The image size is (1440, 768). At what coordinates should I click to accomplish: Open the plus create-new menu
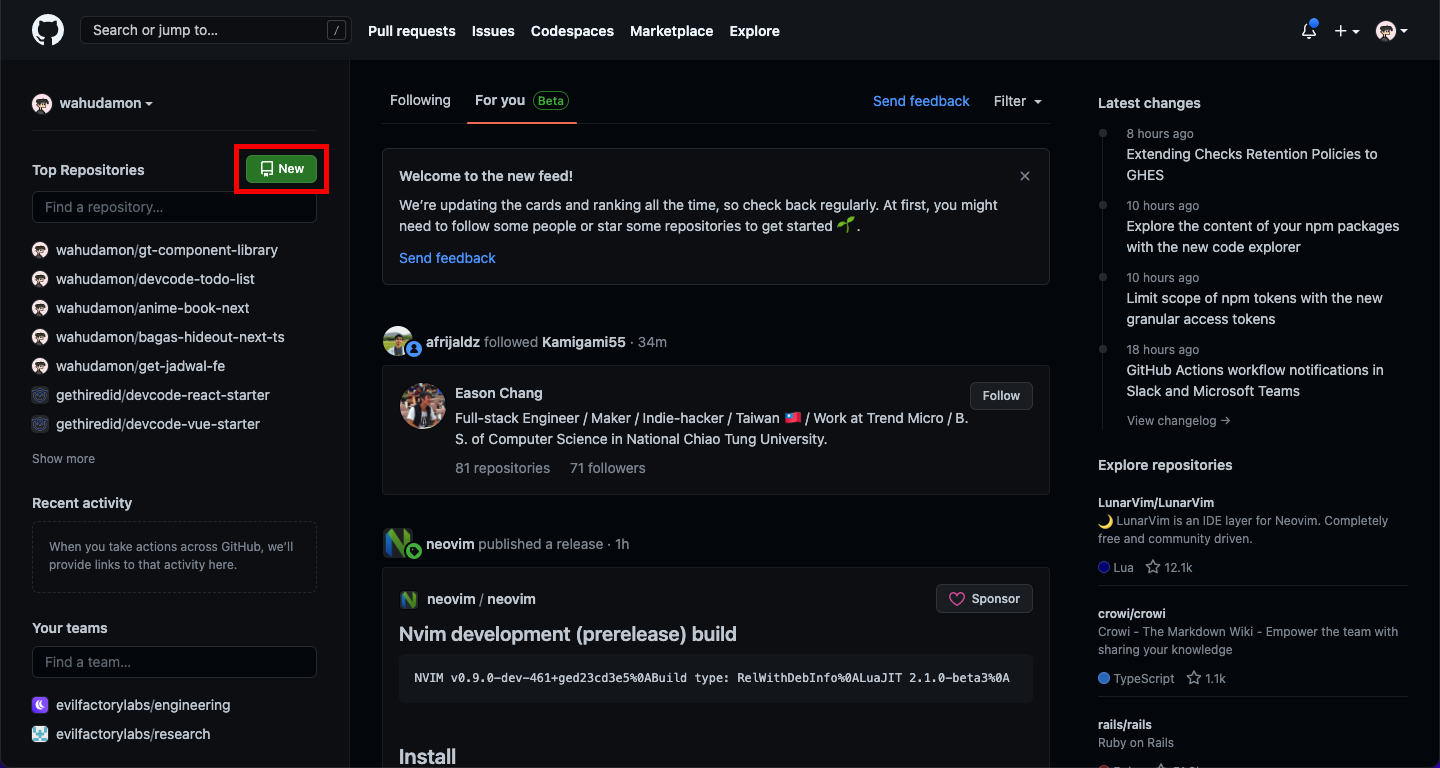click(x=1347, y=31)
